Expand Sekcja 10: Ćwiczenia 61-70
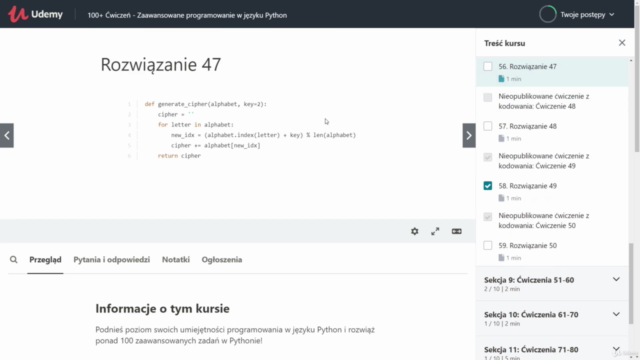Image resolution: width=640 pixels, height=360 pixels. point(552,318)
